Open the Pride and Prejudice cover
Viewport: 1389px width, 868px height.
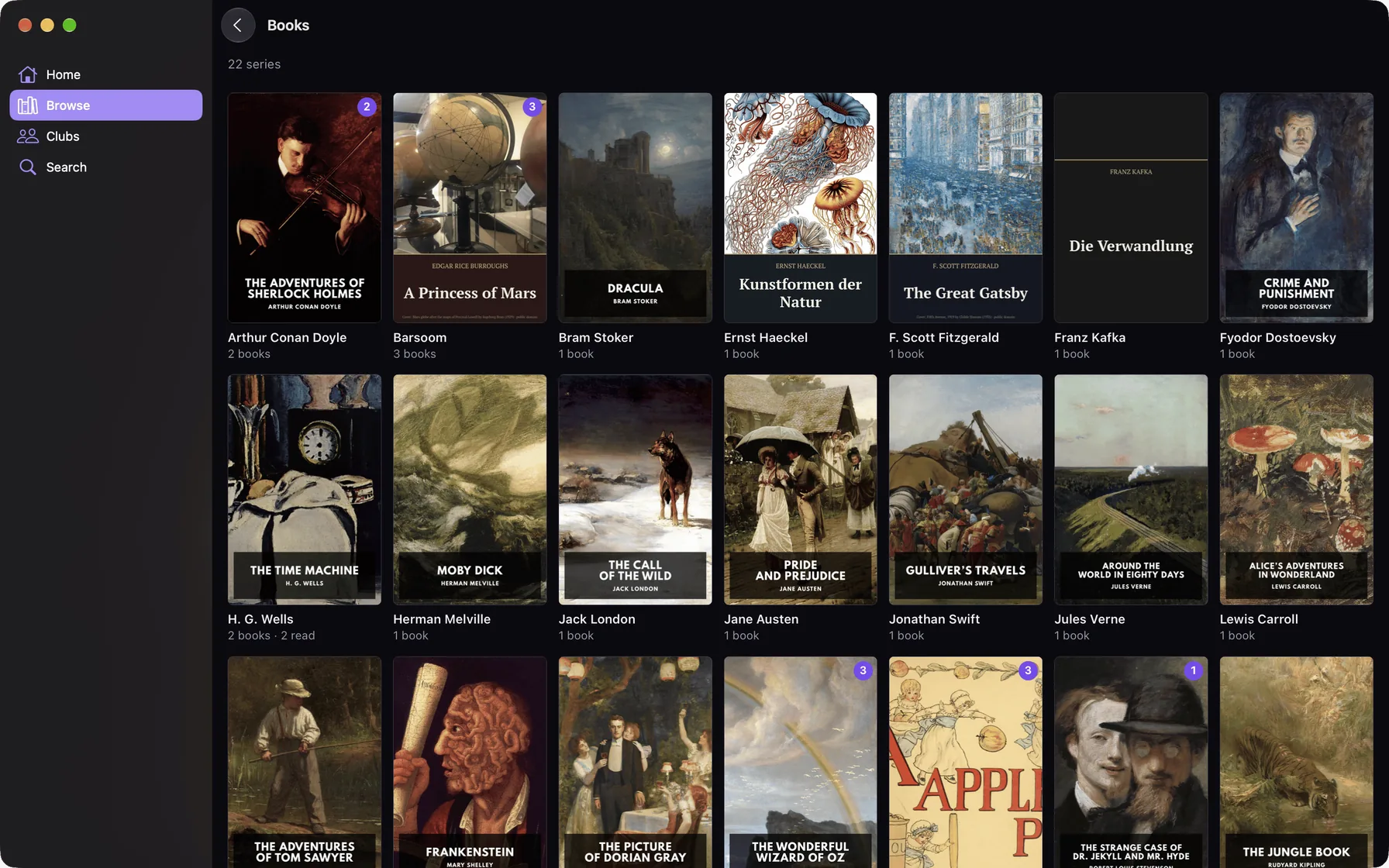(800, 490)
